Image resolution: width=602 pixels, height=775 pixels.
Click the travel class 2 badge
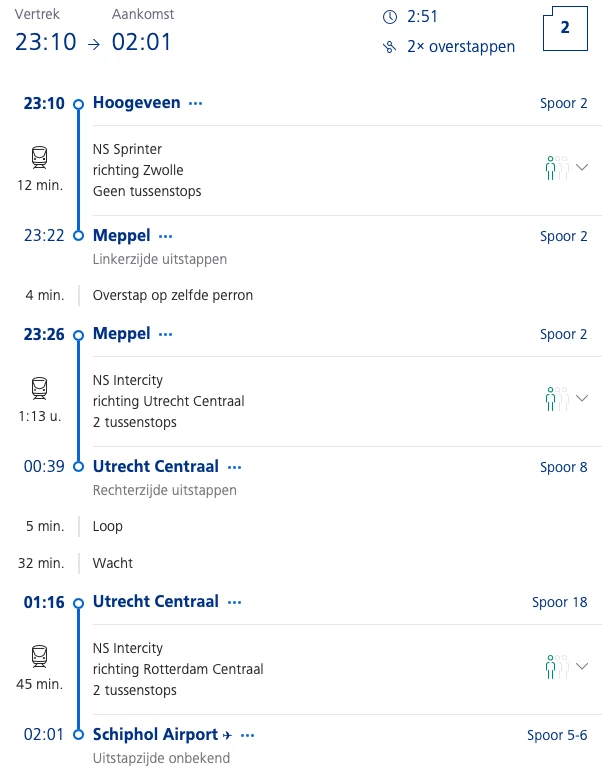[565, 29]
